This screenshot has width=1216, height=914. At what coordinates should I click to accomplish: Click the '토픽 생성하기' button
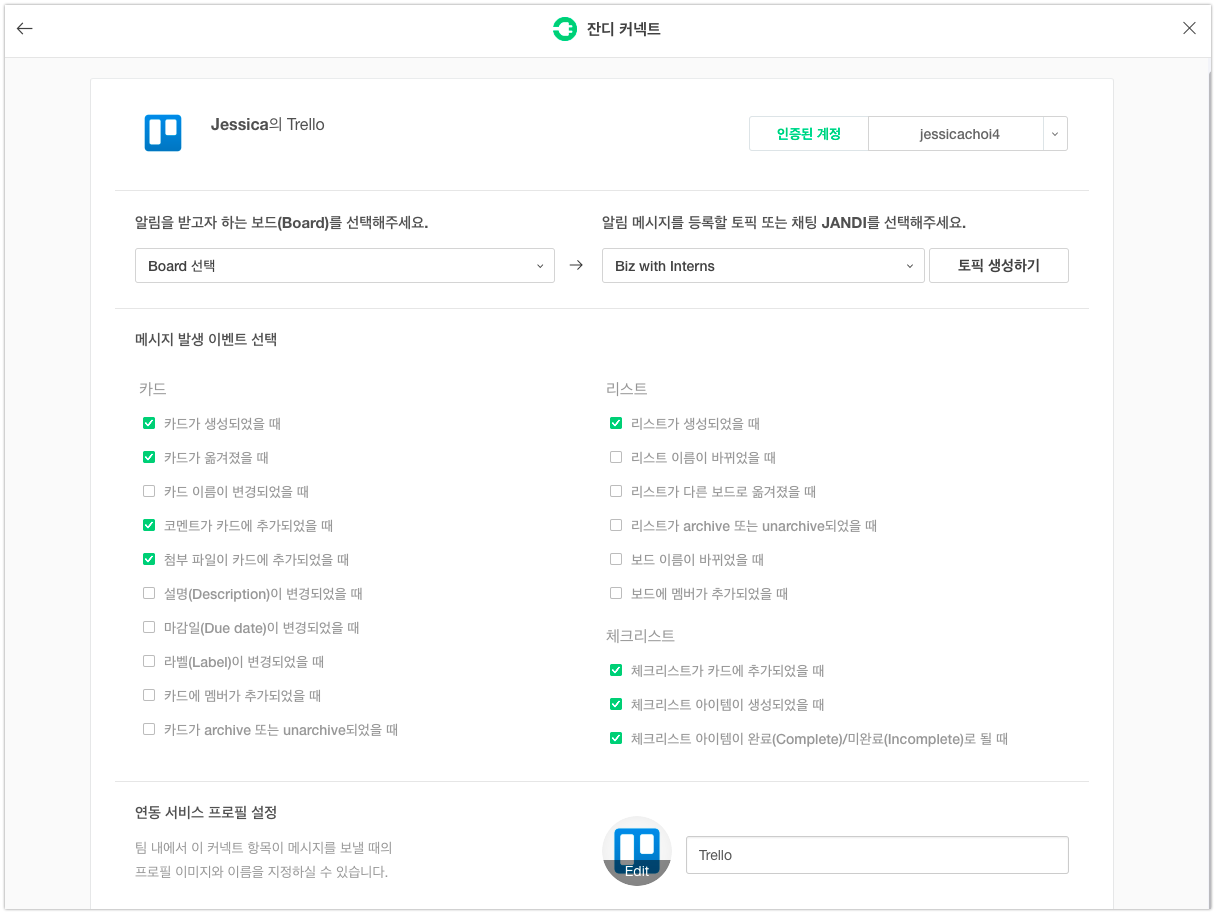pos(998,266)
